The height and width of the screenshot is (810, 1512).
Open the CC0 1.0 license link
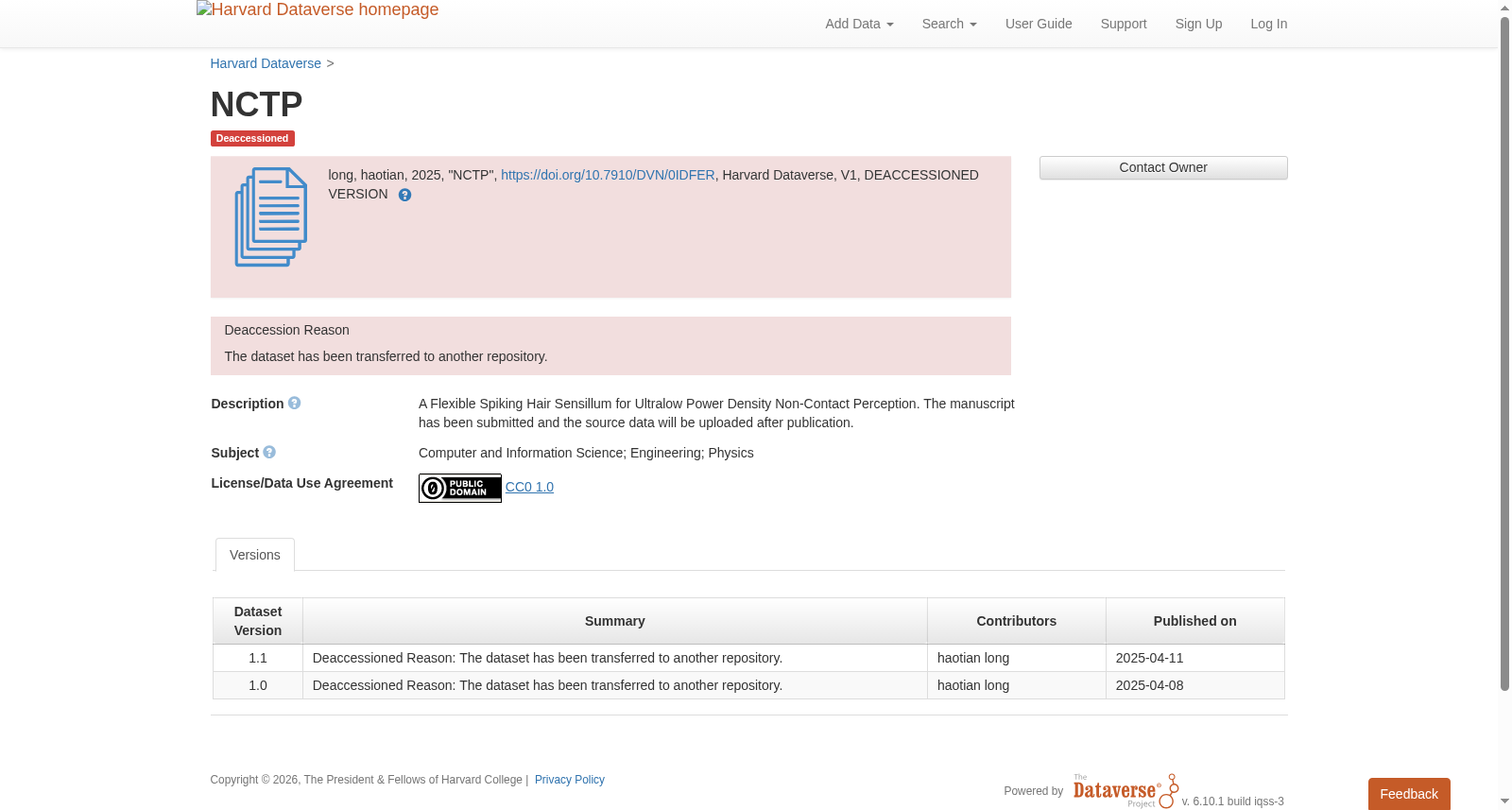pyautogui.click(x=529, y=487)
